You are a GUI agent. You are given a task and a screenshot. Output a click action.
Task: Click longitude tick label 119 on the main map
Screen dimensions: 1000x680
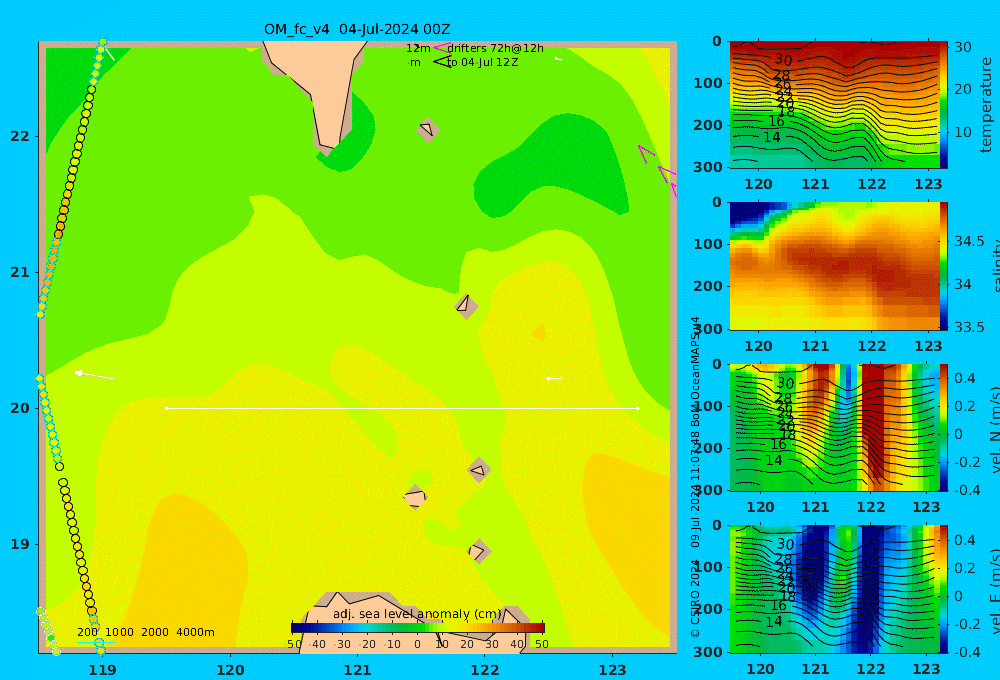click(x=103, y=670)
